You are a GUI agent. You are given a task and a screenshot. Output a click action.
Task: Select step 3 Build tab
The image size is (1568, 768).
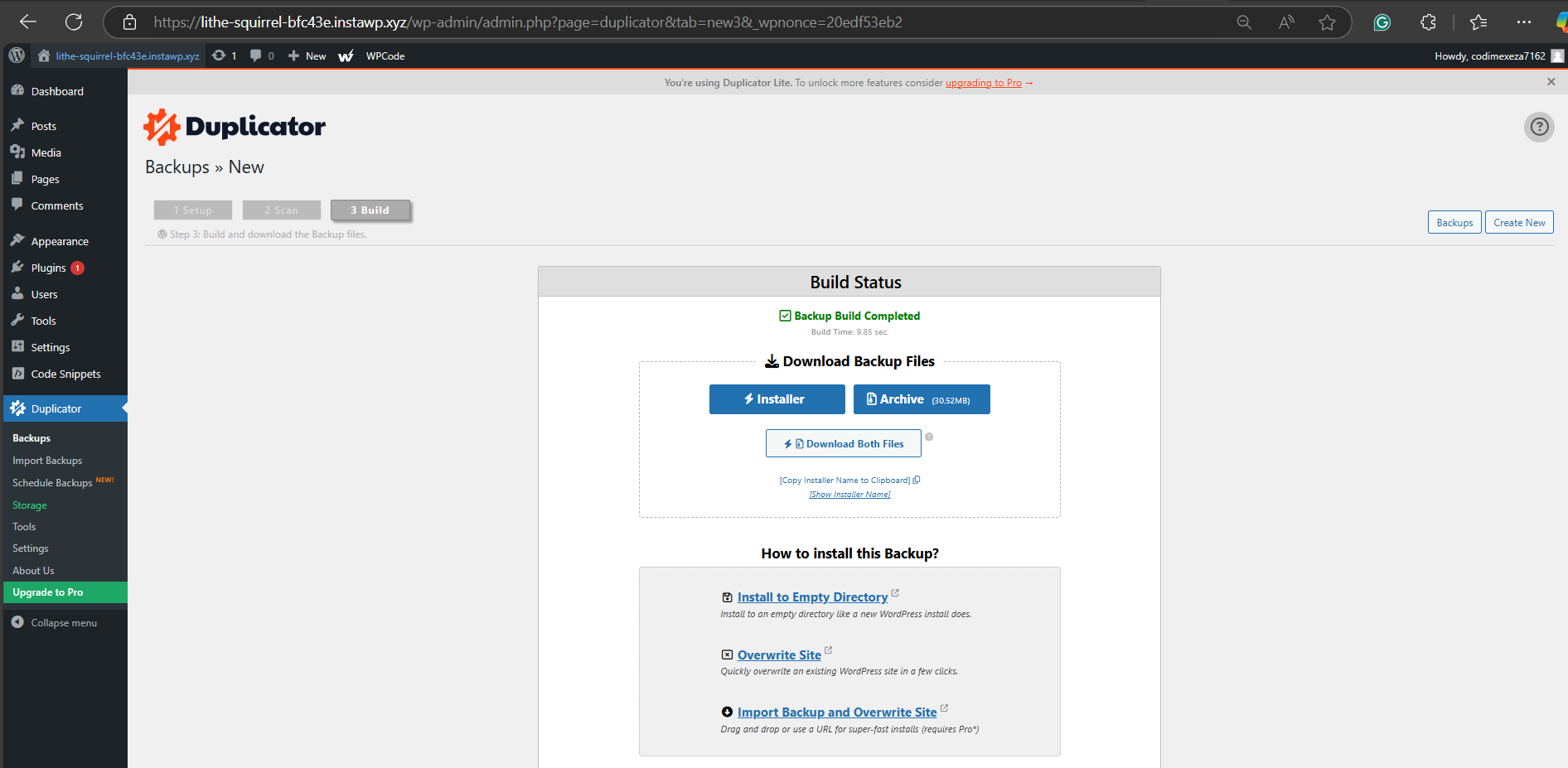pos(370,210)
